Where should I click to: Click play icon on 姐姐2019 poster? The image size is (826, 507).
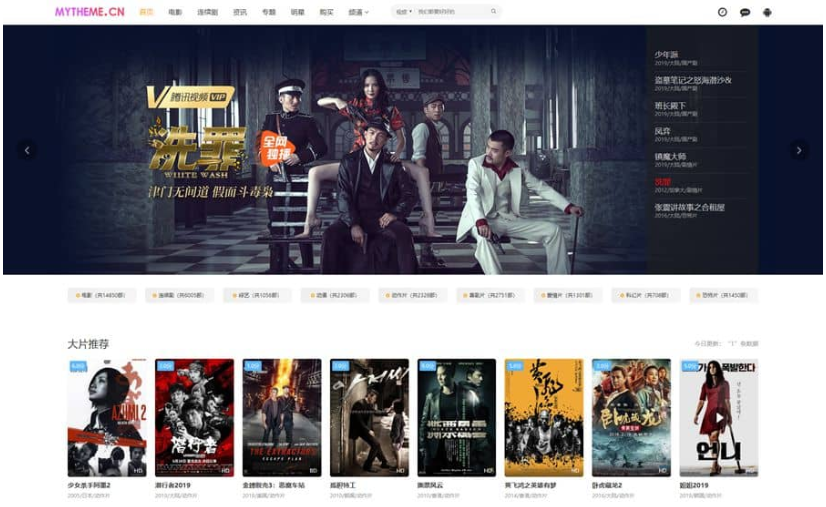tap(719, 417)
